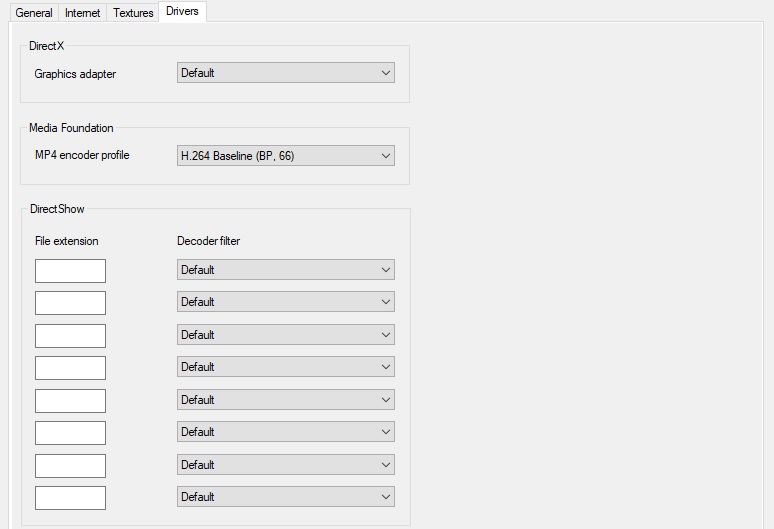Open the sixth Decoder filter dropdown
The width and height of the screenshot is (774, 529).
click(x=286, y=432)
